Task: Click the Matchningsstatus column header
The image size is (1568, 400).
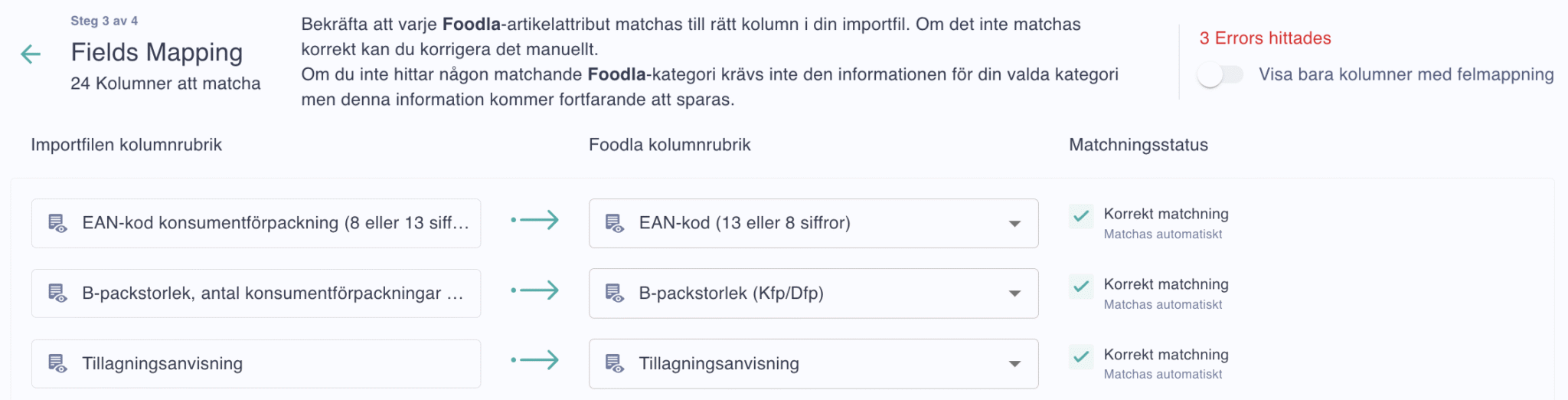Action: pyautogui.click(x=1138, y=145)
